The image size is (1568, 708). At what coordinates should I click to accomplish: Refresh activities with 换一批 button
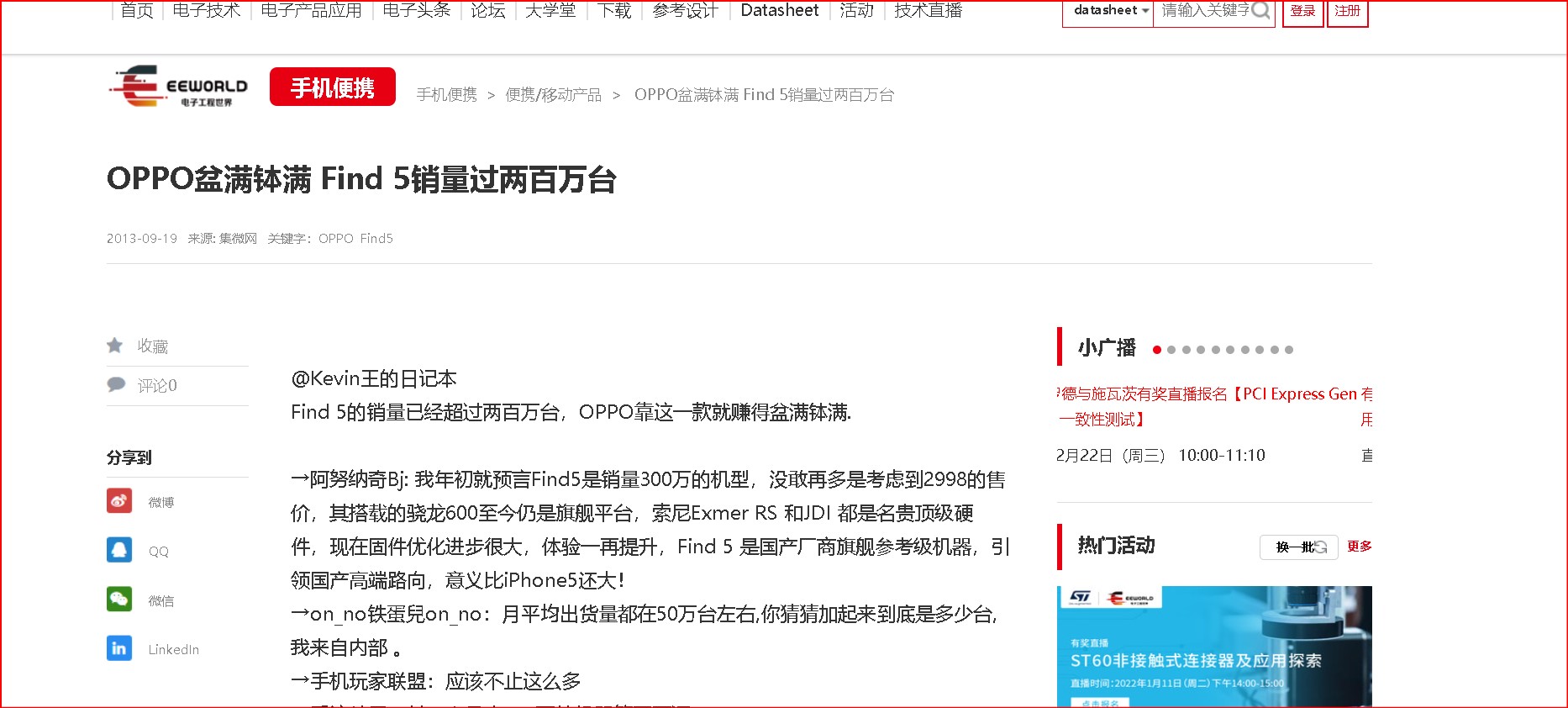click(x=1298, y=547)
